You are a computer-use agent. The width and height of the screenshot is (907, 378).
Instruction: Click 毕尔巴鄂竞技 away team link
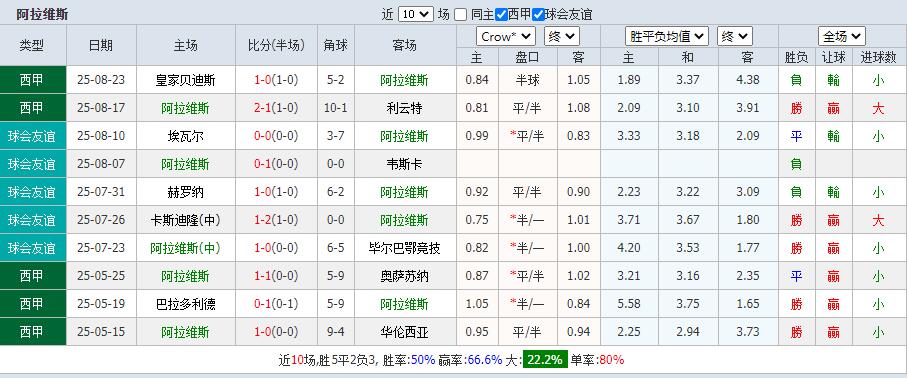coord(405,248)
